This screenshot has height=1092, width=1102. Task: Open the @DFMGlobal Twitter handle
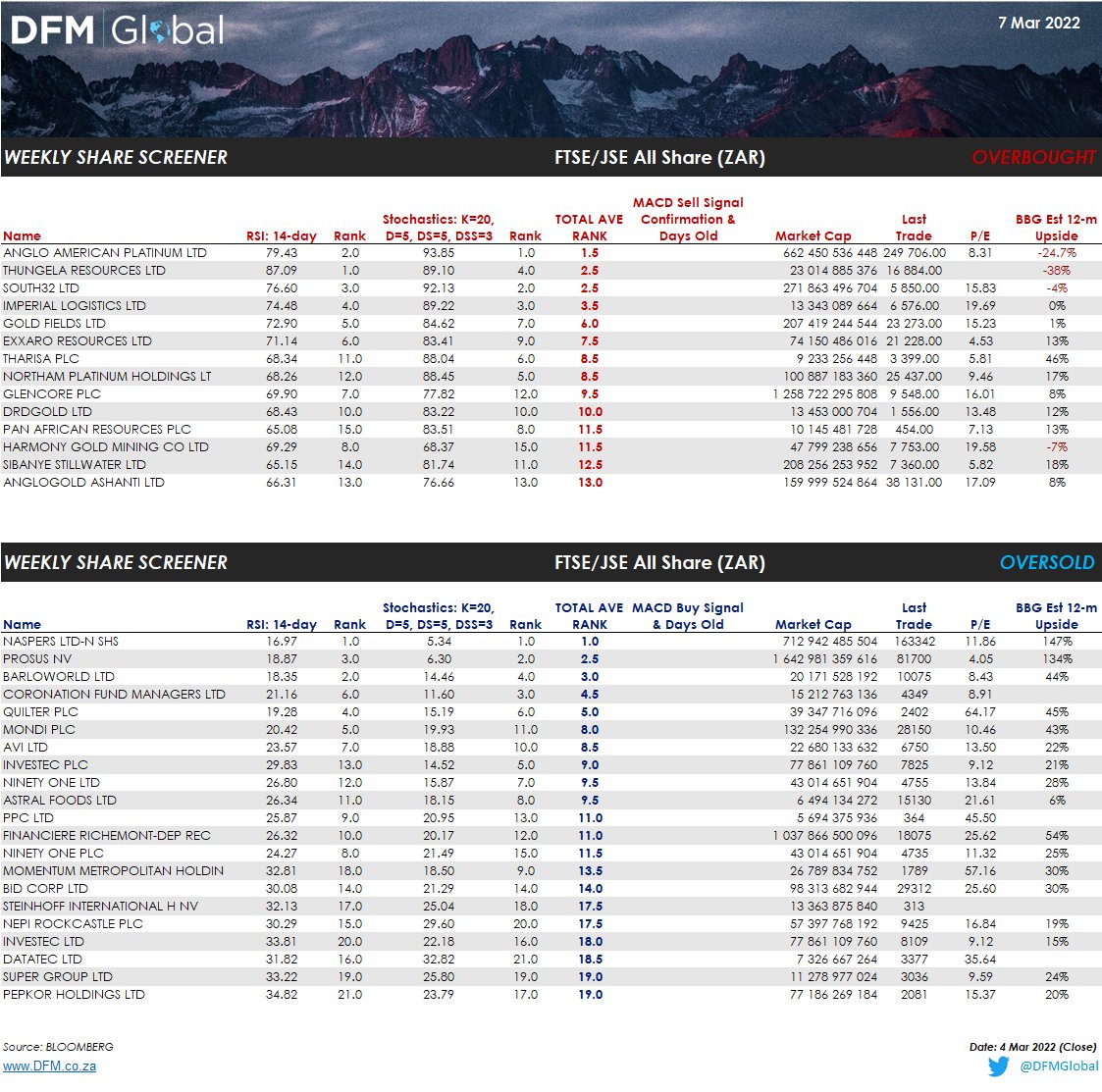pos(1059,1066)
